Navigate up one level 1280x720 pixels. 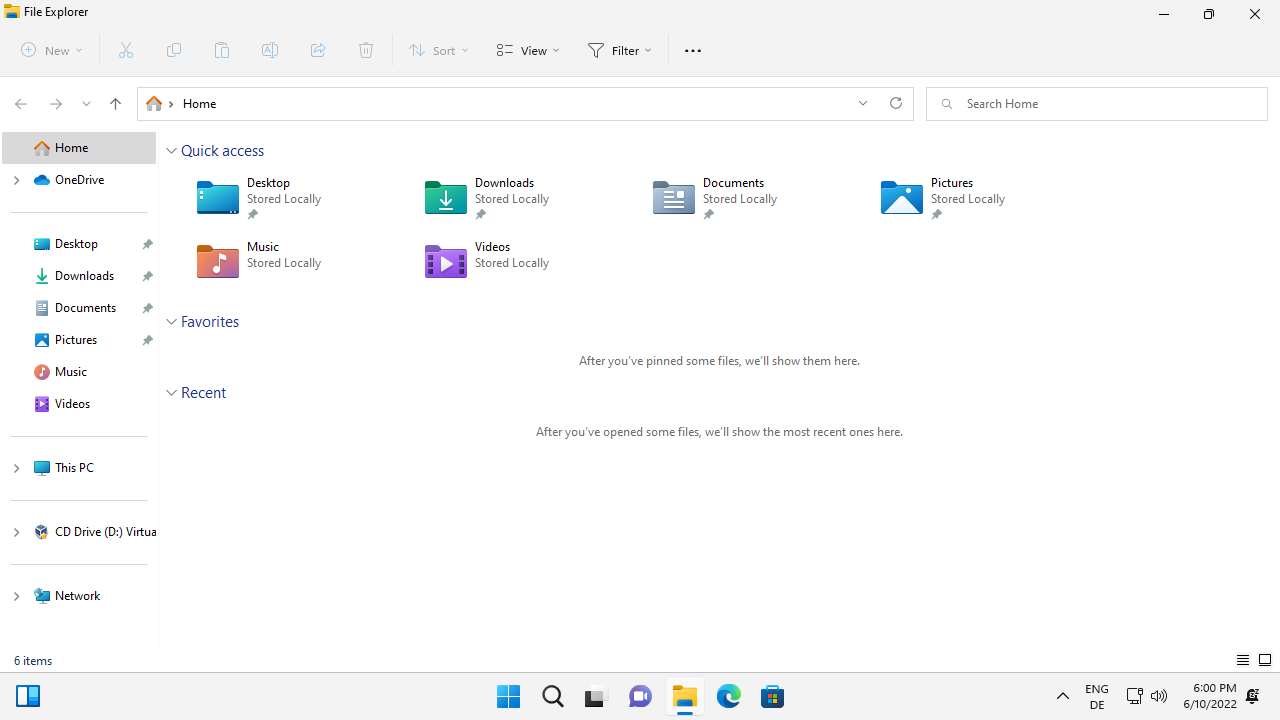click(115, 104)
